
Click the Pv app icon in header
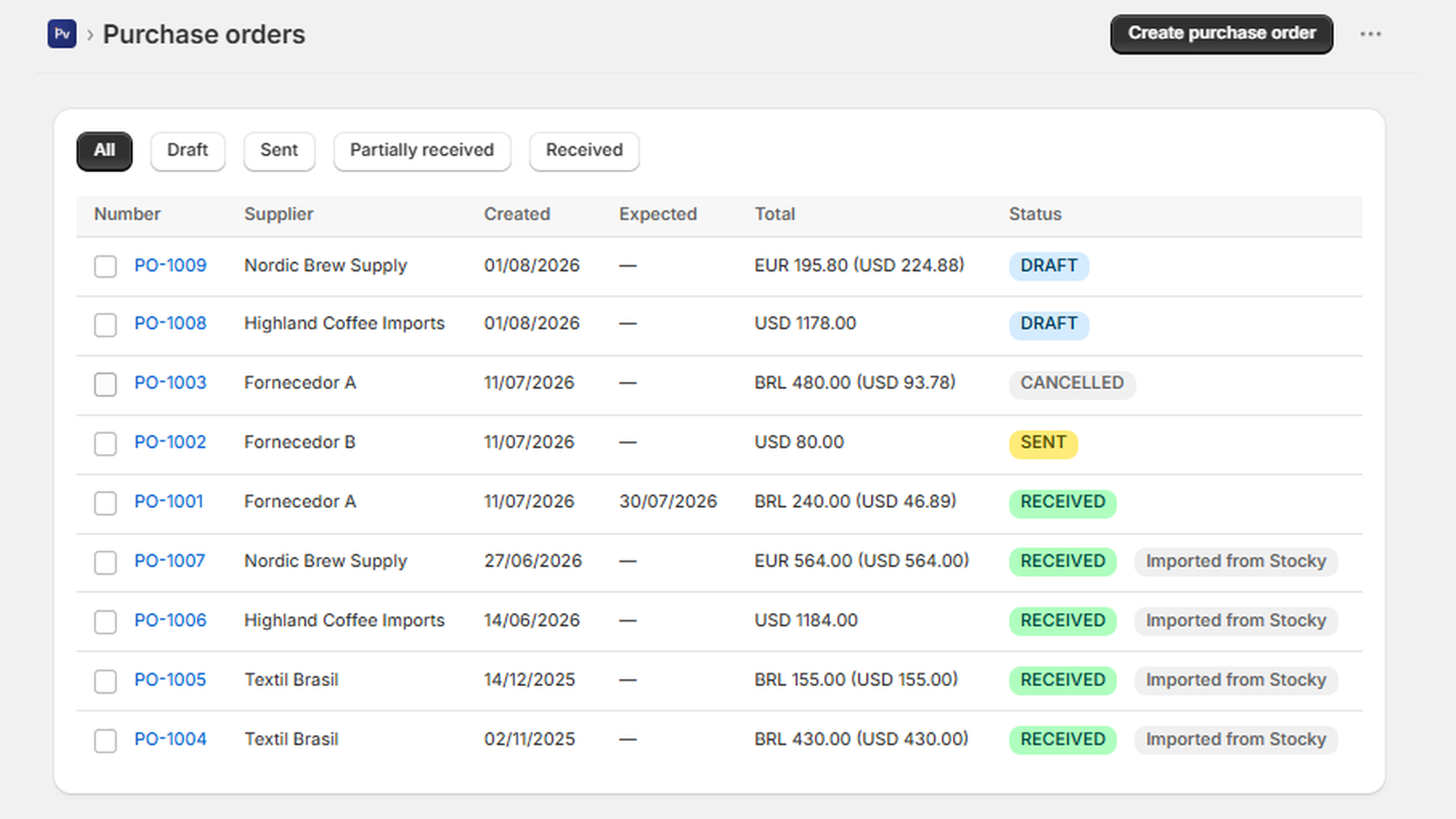(x=62, y=34)
